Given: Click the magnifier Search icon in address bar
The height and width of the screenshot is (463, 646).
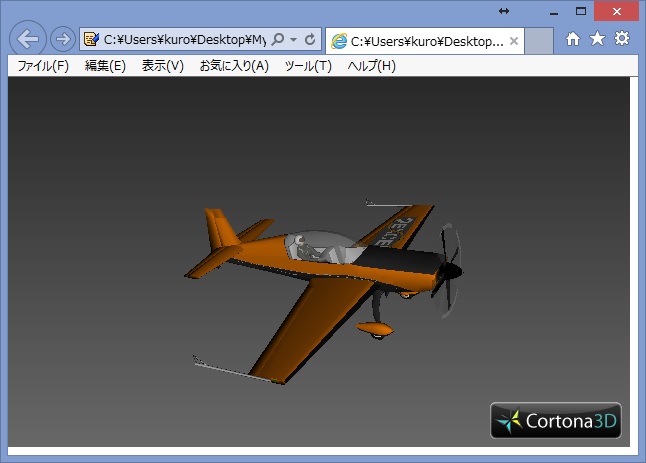Looking at the screenshot, I should click(278, 40).
